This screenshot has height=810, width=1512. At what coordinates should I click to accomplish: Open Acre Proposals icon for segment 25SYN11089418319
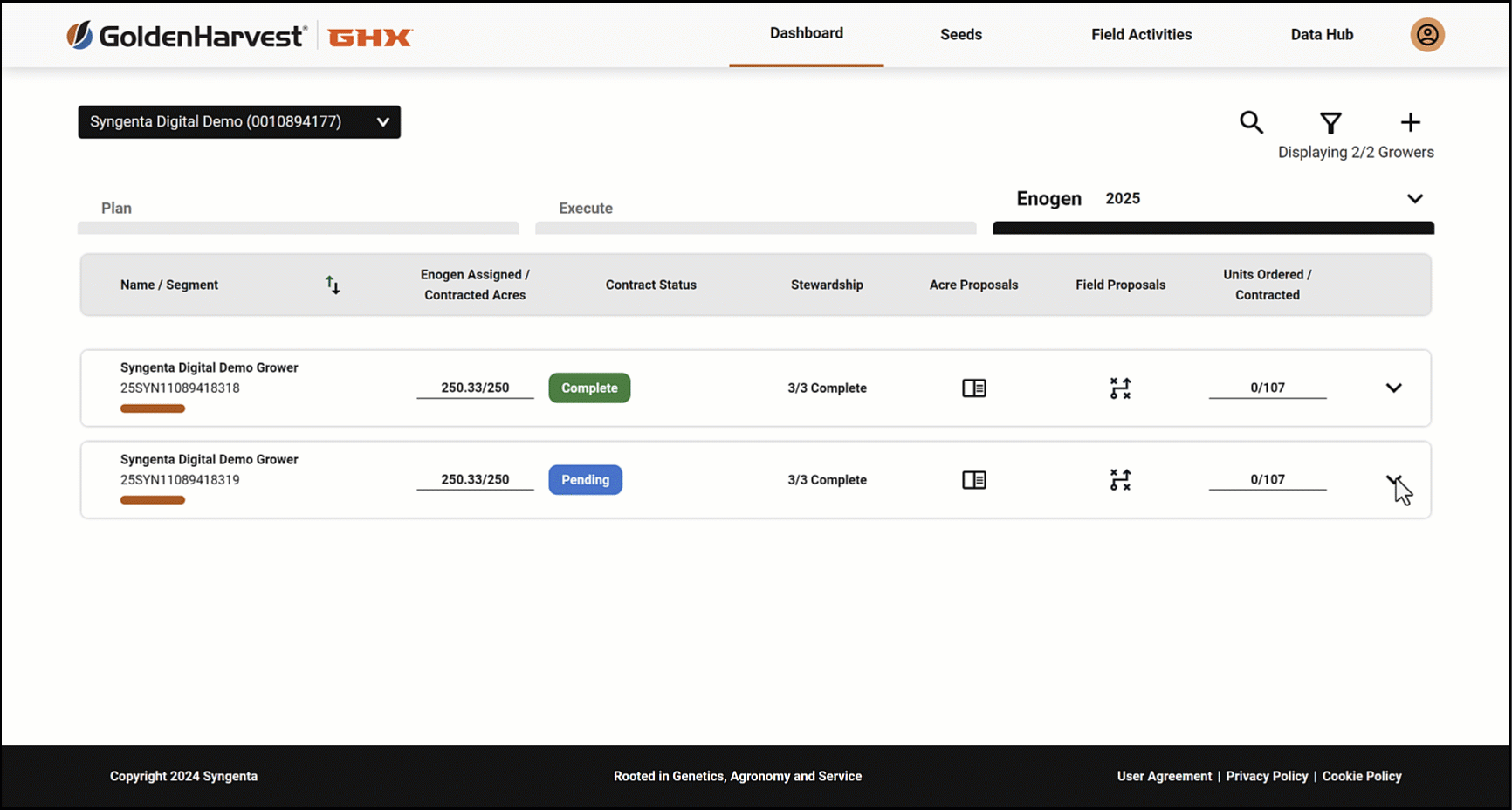(974, 479)
